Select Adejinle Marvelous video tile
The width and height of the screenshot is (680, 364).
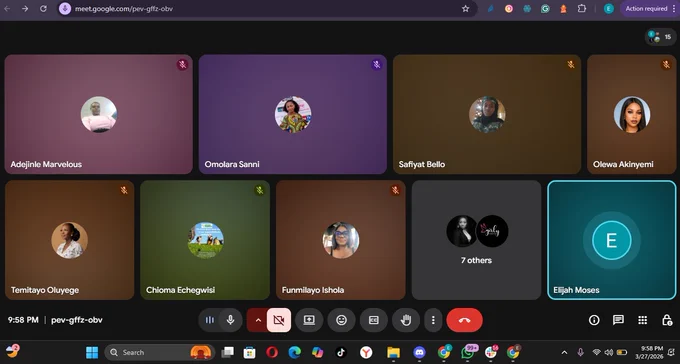click(x=98, y=114)
